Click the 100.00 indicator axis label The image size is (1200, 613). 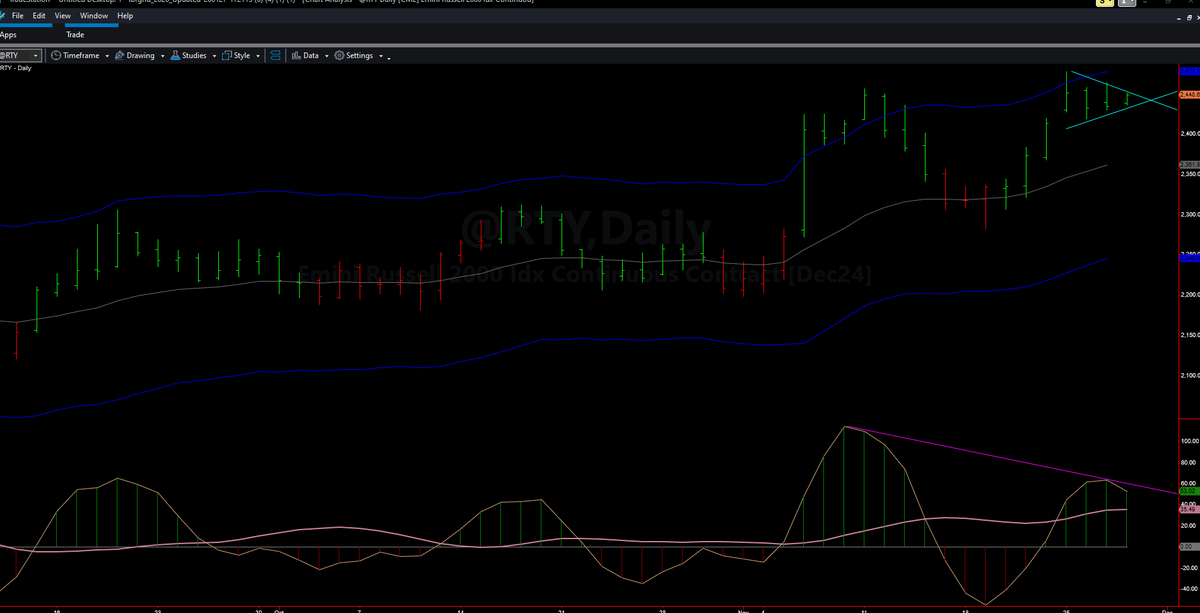pos(1189,440)
